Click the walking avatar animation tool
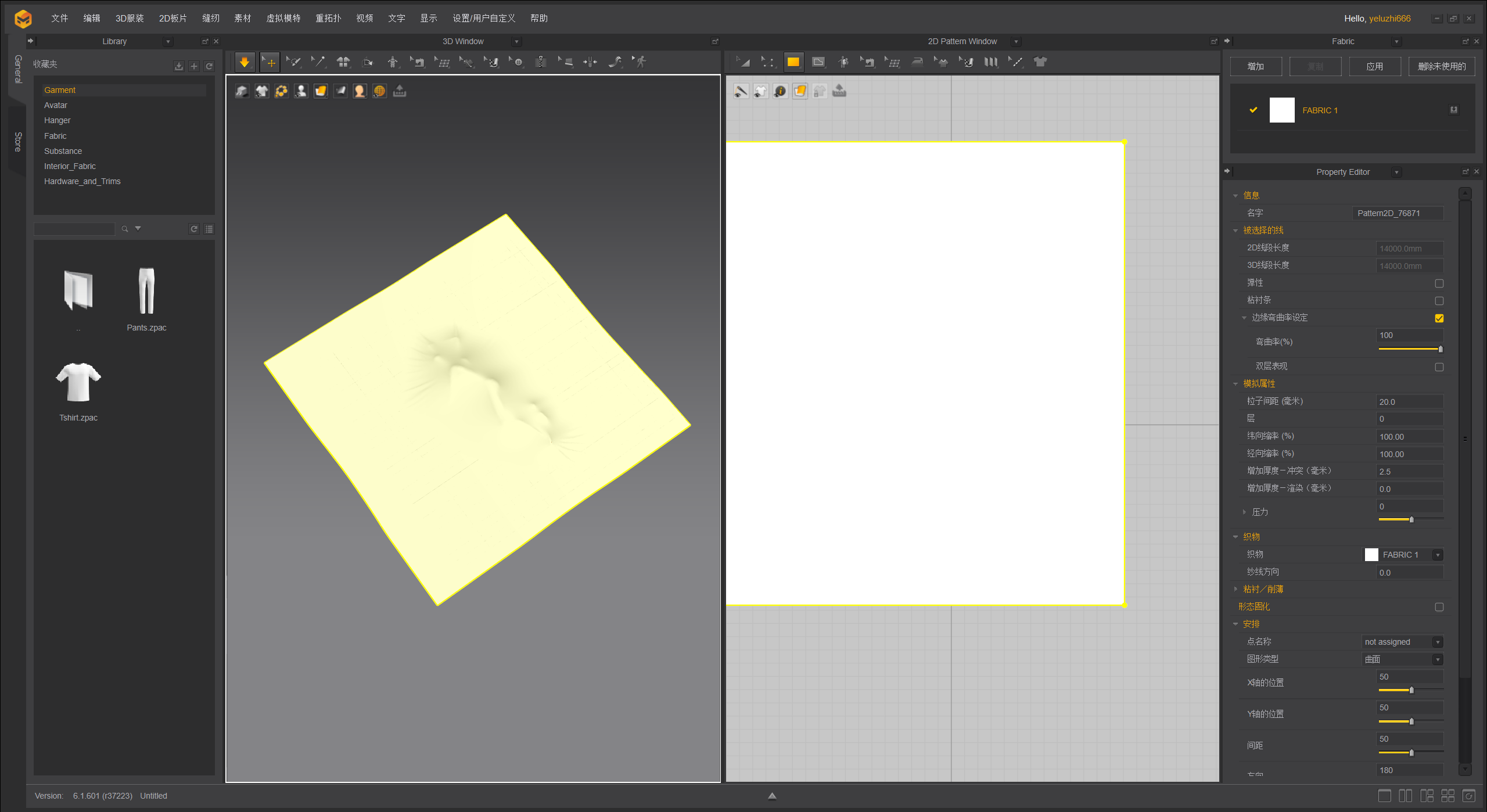This screenshot has width=1487, height=812. coord(640,62)
